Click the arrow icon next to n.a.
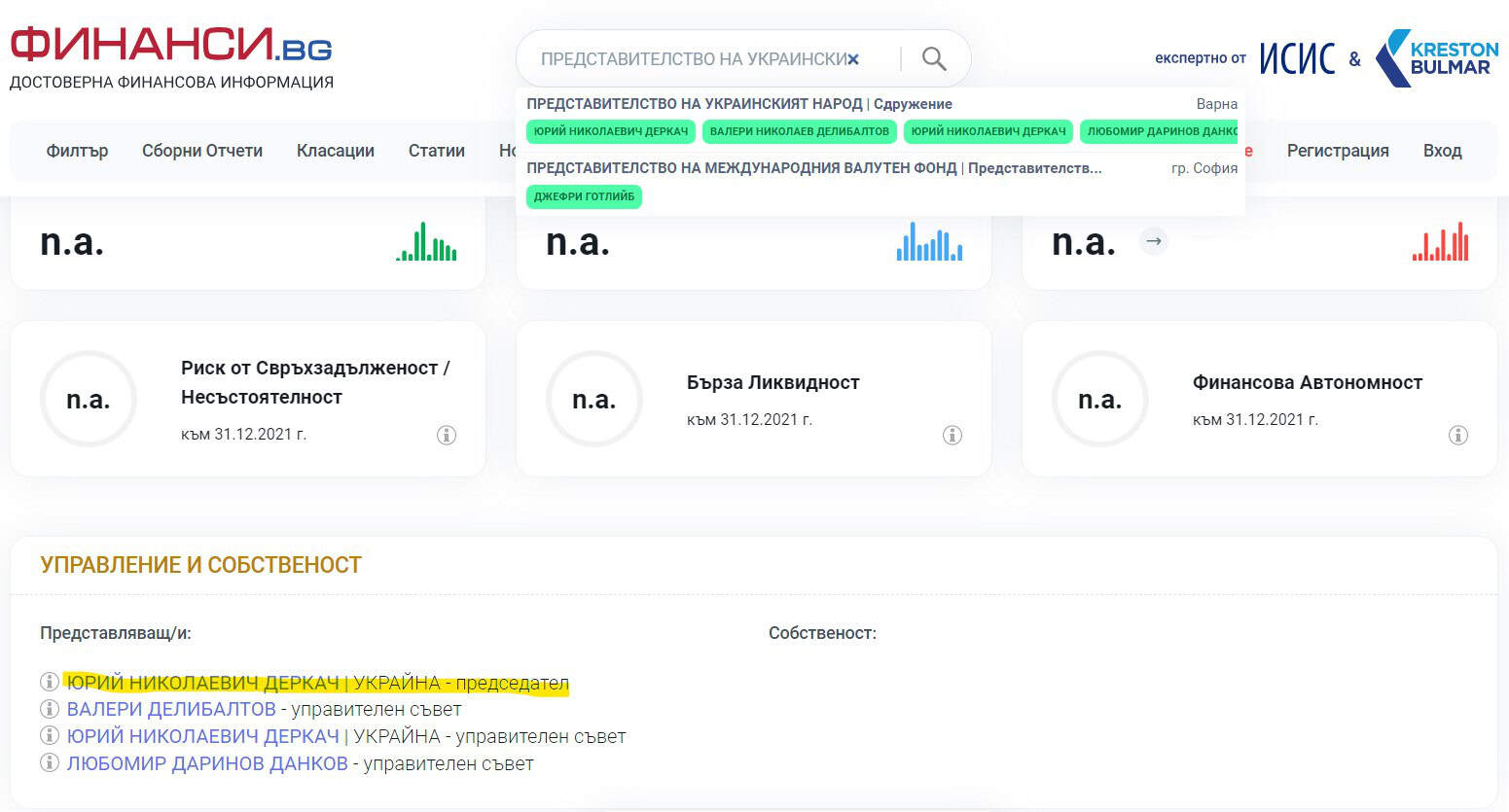 1154,241
